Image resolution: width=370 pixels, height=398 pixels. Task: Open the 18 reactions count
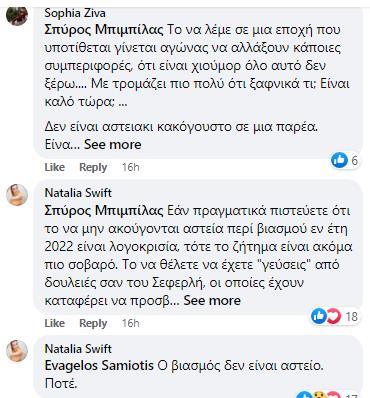[352, 316]
